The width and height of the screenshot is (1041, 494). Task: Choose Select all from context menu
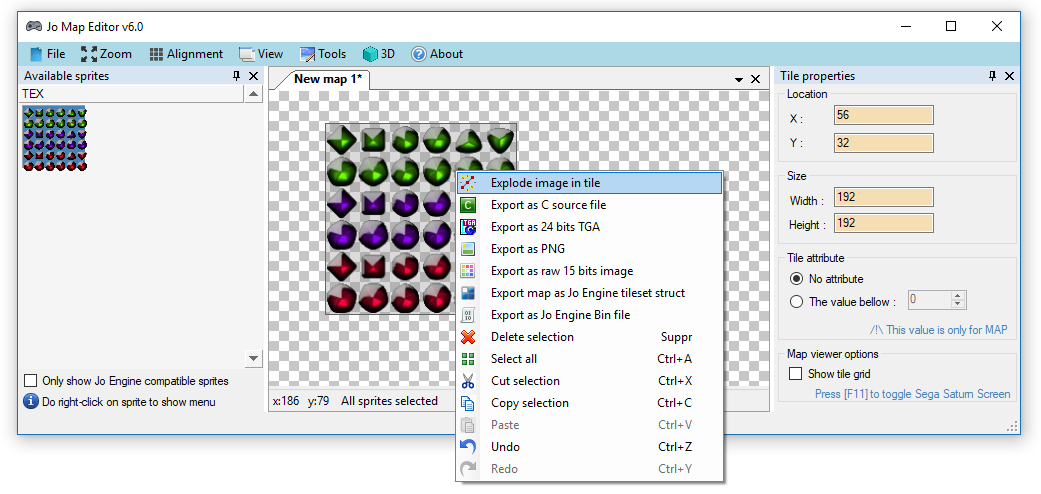click(590, 359)
